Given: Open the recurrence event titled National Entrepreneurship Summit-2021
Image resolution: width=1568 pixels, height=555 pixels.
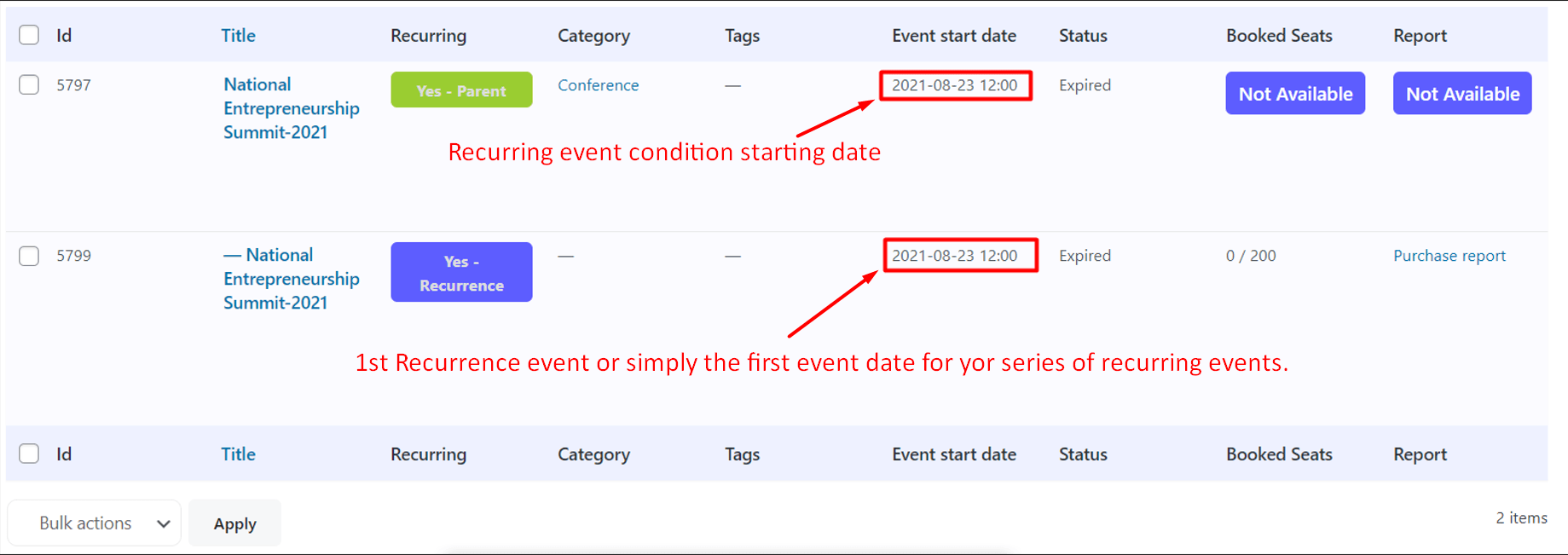Looking at the screenshot, I should pyautogui.click(x=291, y=278).
